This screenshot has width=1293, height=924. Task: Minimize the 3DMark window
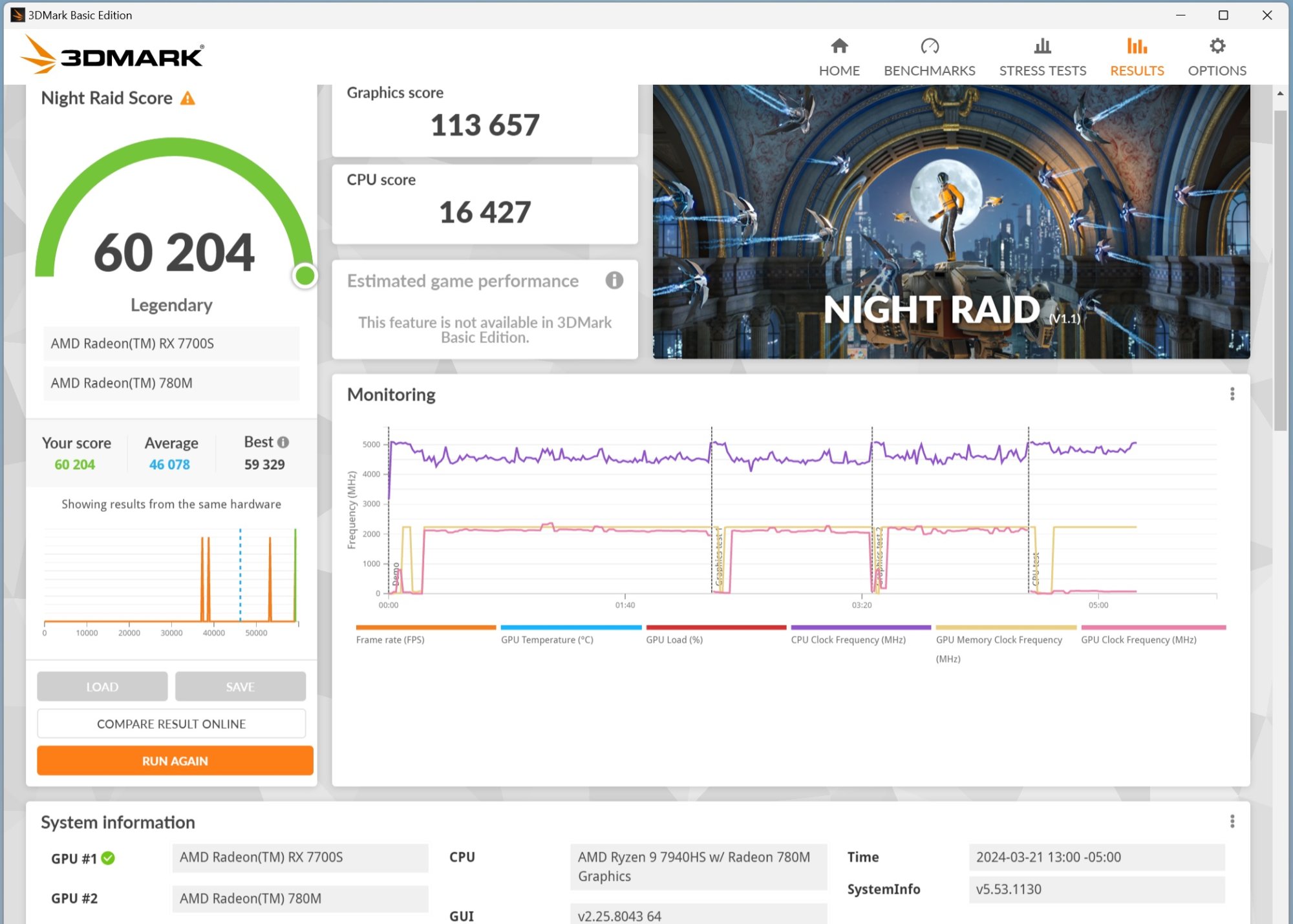coord(1181,15)
